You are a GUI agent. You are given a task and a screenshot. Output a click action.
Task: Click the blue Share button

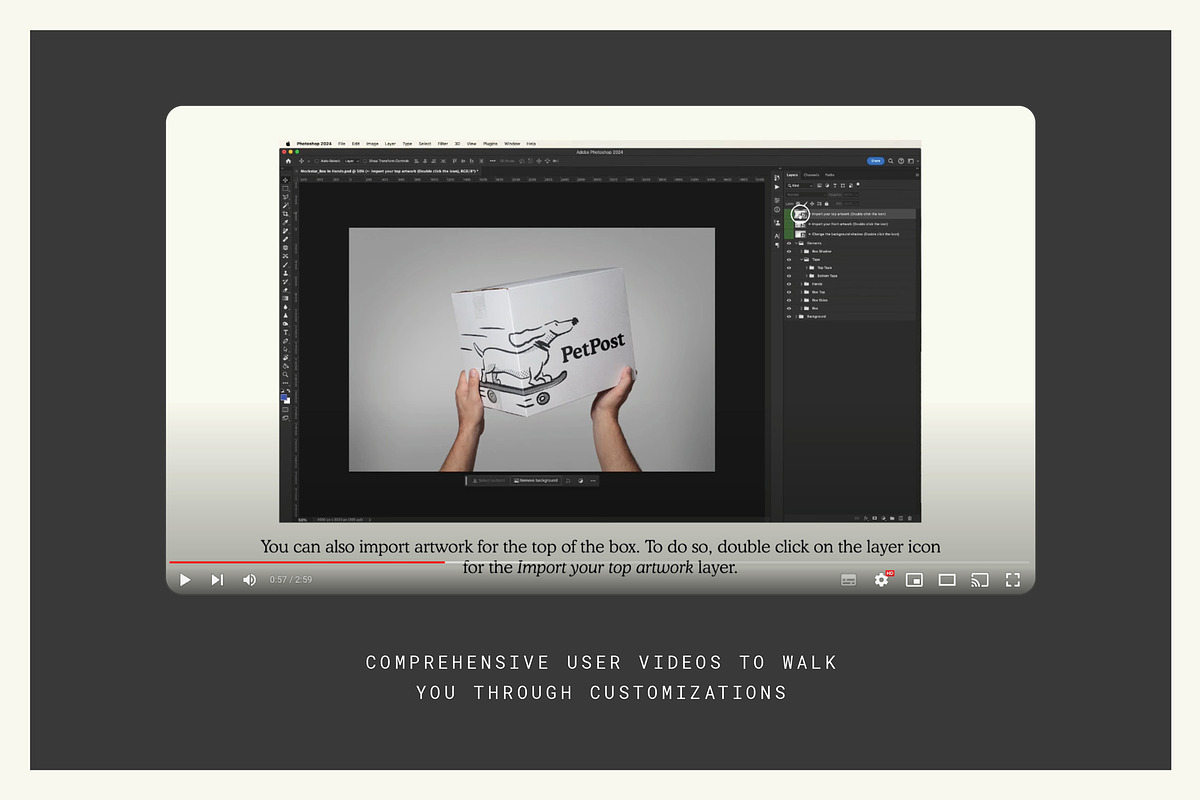click(876, 161)
